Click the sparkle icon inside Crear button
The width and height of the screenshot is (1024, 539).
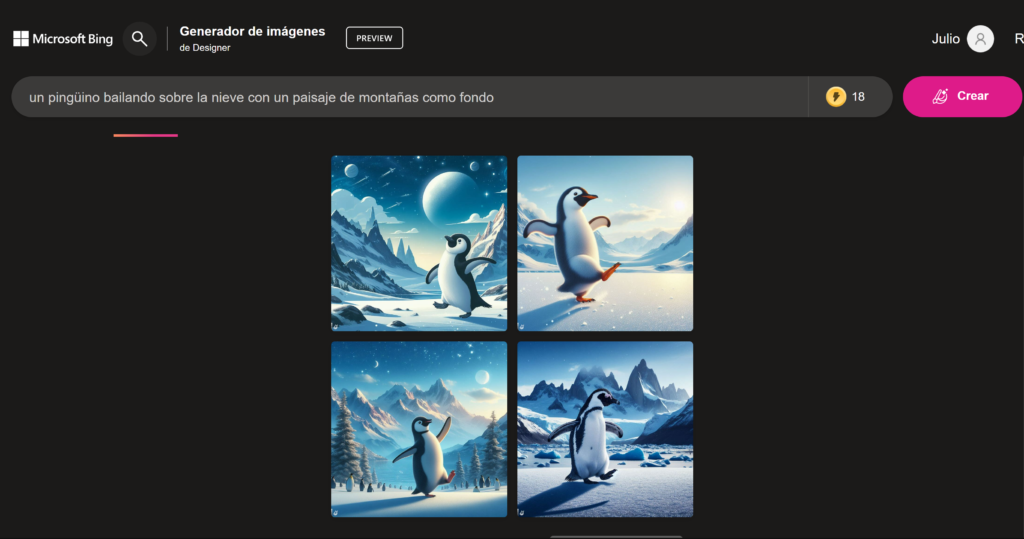coord(940,97)
